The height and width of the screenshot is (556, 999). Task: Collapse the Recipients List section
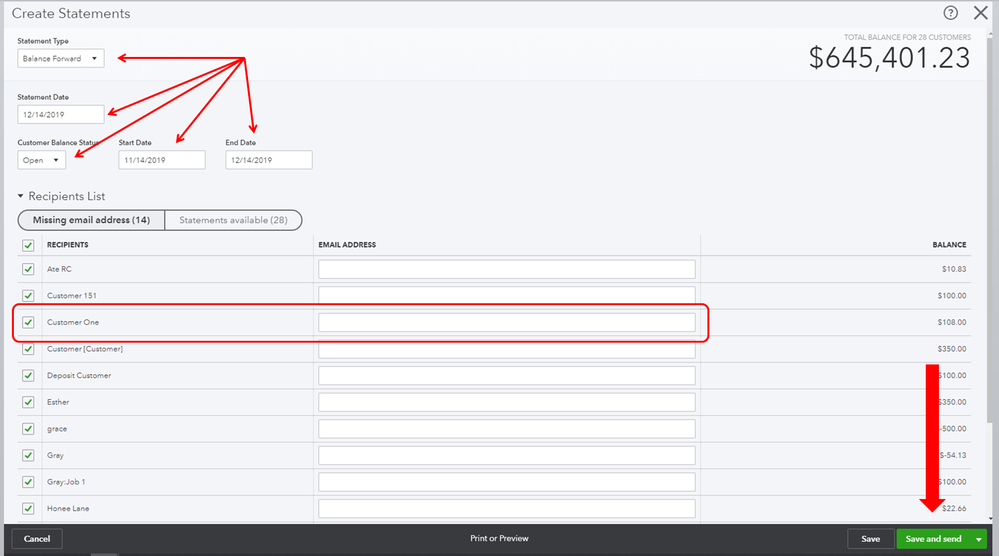tap(20, 196)
